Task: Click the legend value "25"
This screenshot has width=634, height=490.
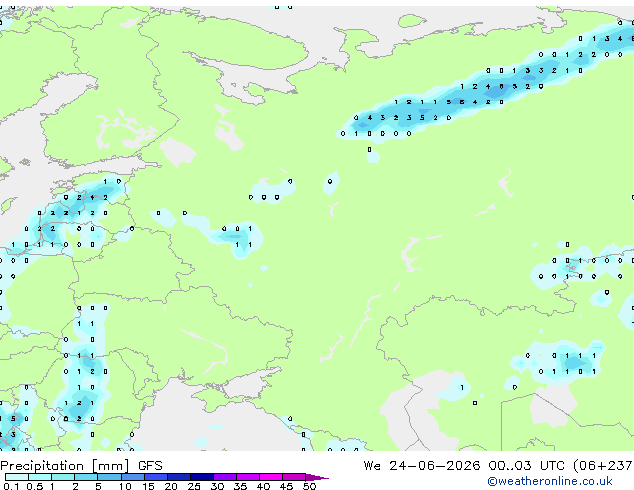Action: pyautogui.click(x=194, y=486)
